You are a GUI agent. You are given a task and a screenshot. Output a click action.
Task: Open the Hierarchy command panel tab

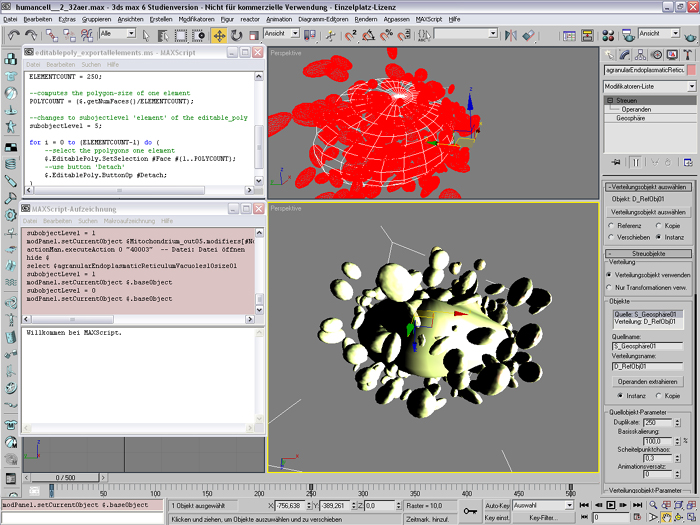coord(639,55)
